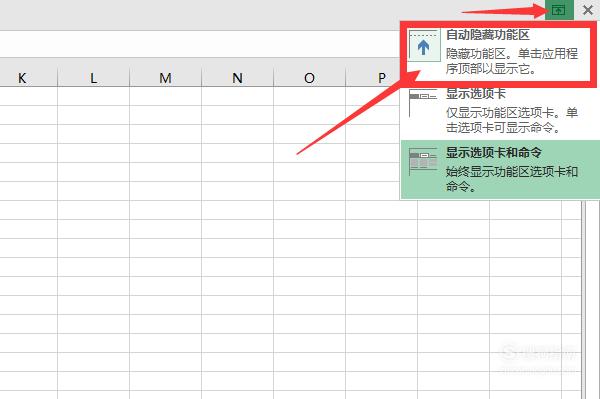The image size is (600, 399).
Task: Select 显示选项卡 option
Action: [x=500, y=111]
